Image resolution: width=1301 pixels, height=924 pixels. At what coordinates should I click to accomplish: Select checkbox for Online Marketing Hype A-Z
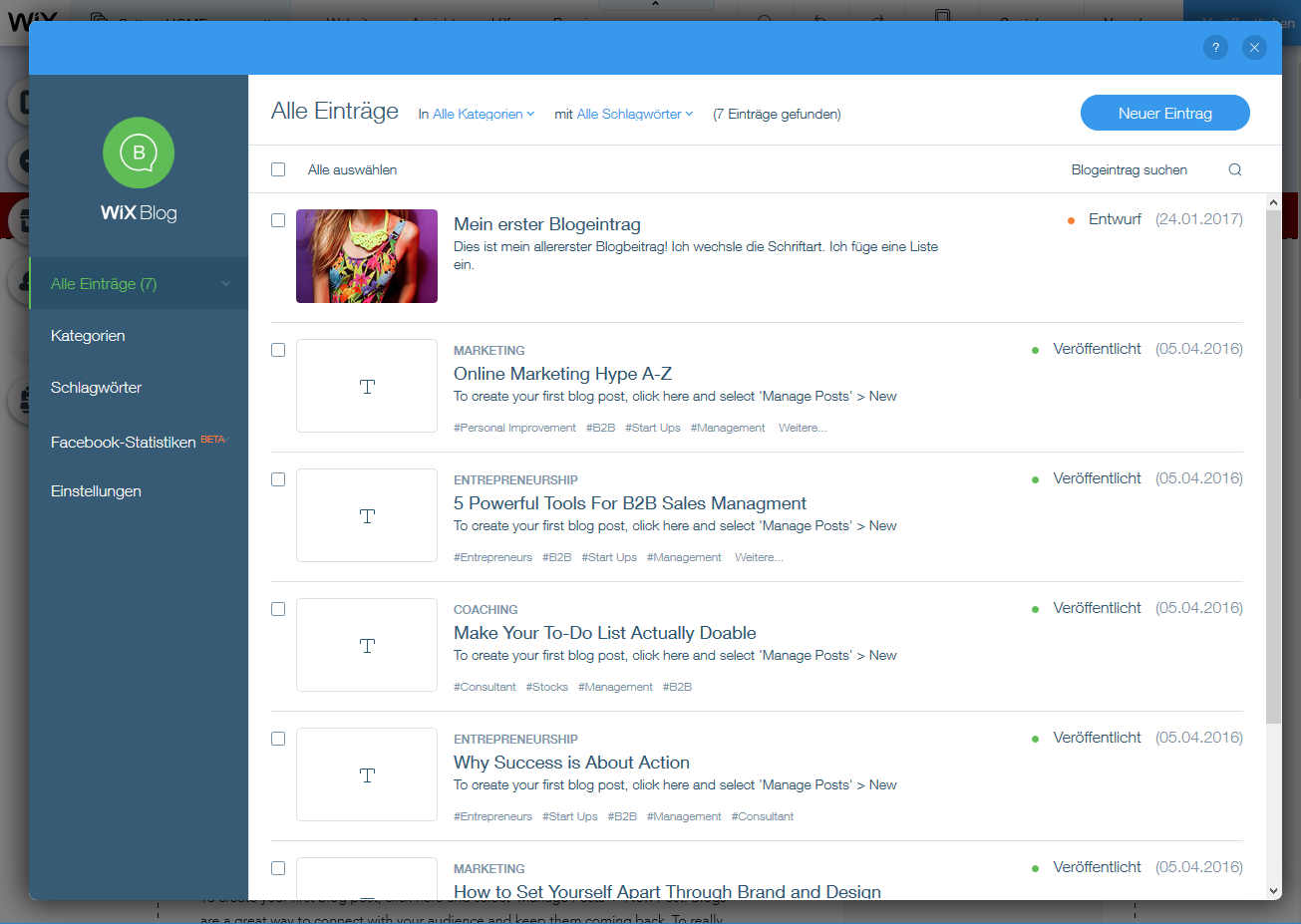tap(278, 350)
